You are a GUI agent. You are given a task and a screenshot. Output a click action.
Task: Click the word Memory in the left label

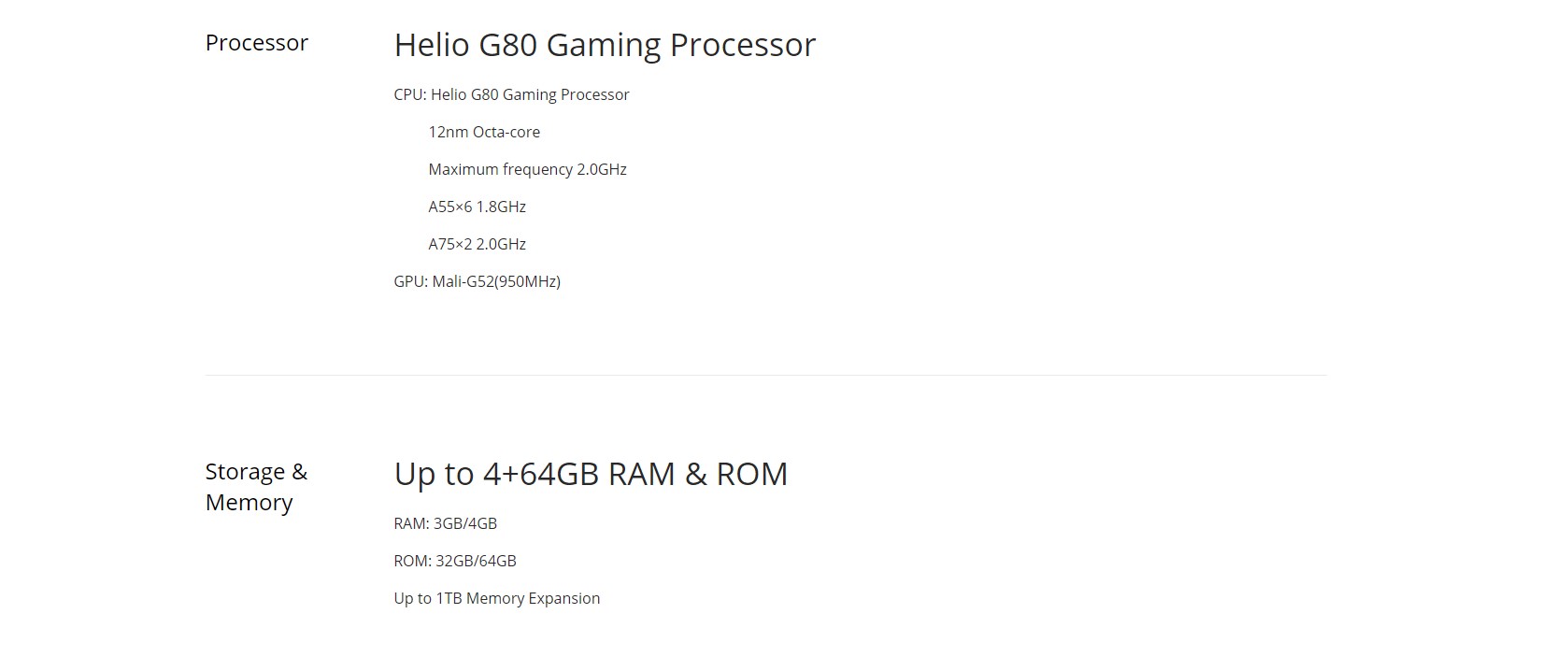(x=249, y=503)
